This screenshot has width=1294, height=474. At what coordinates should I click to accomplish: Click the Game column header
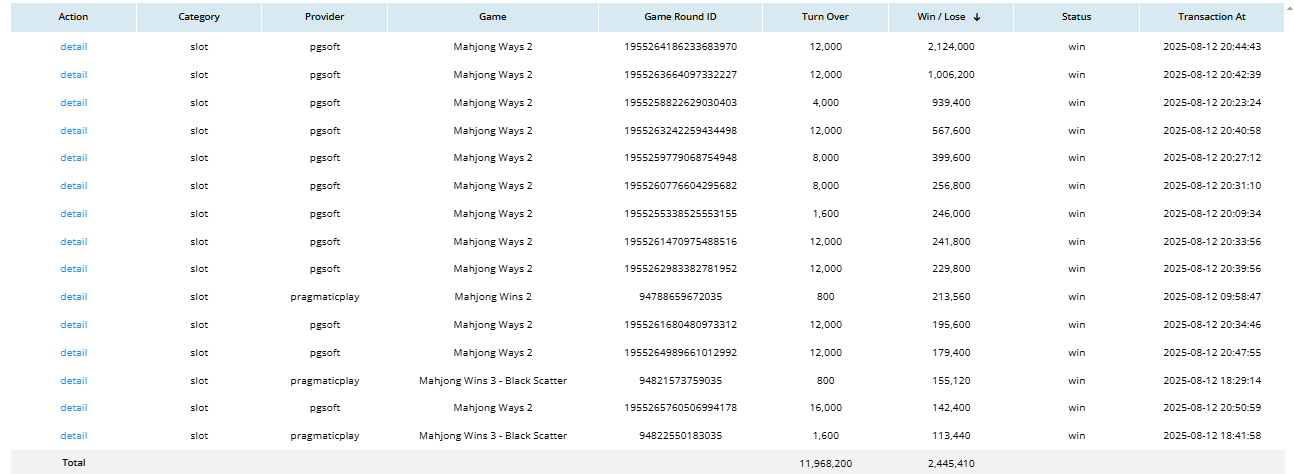[x=492, y=17]
